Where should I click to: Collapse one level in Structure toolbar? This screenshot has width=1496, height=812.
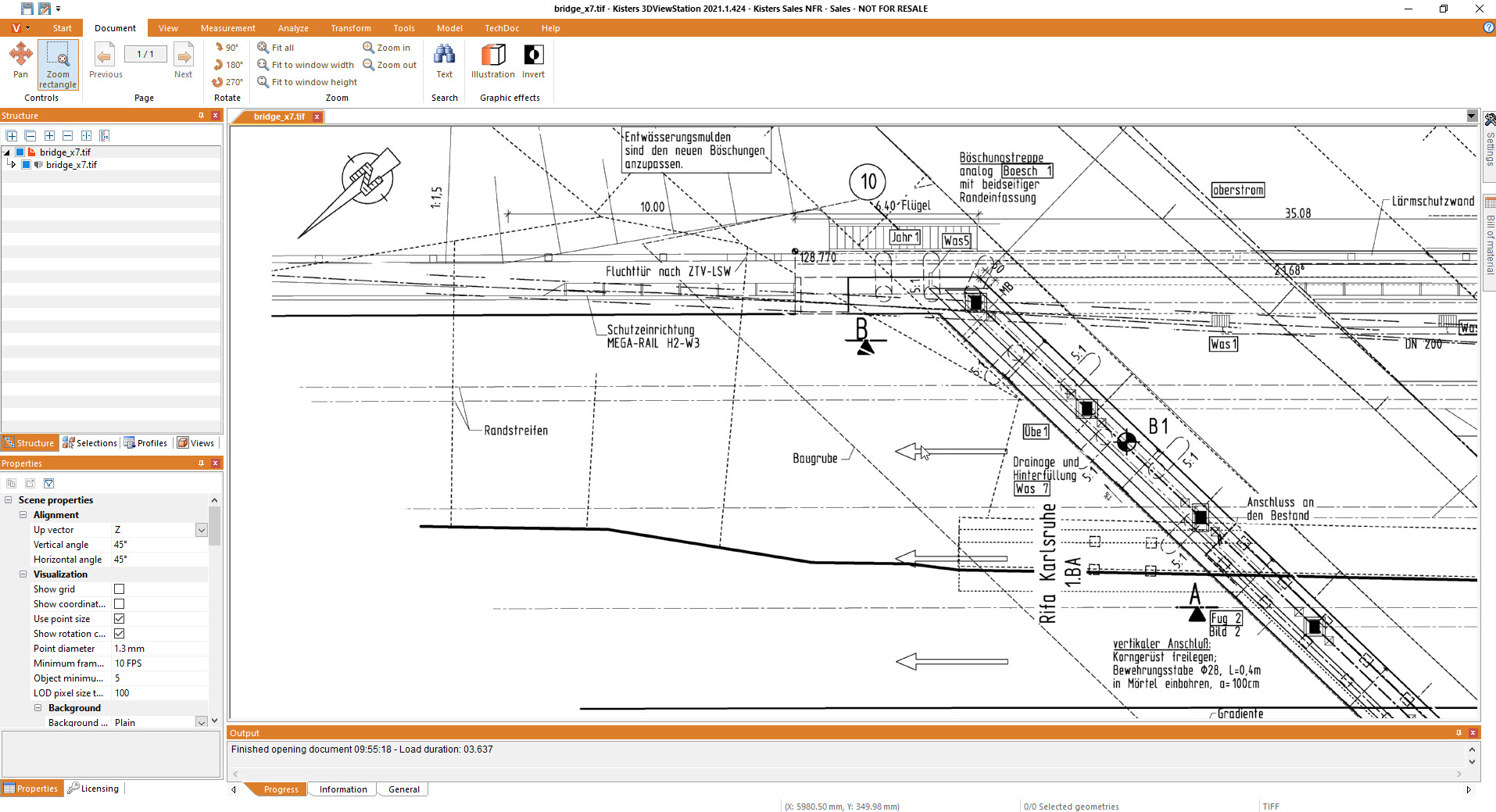point(68,136)
